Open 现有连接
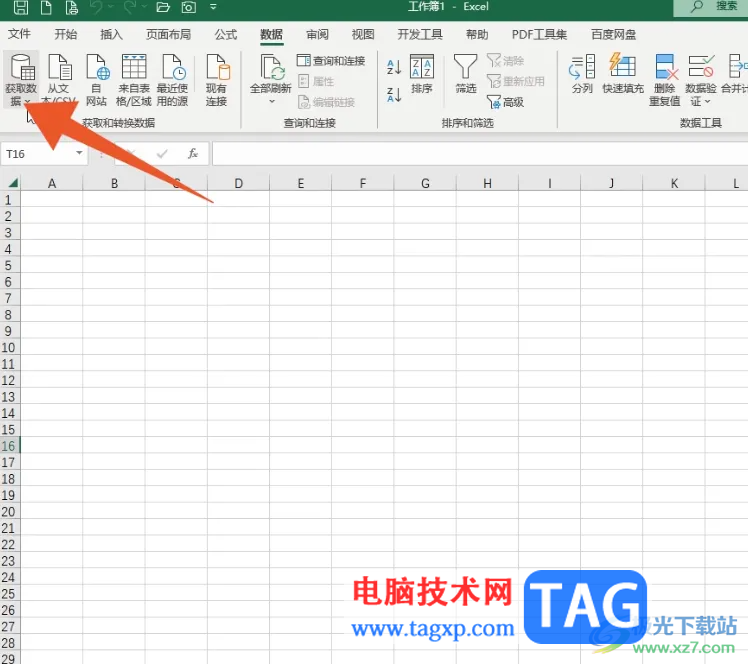748x664 pixels. click(217, 80)
